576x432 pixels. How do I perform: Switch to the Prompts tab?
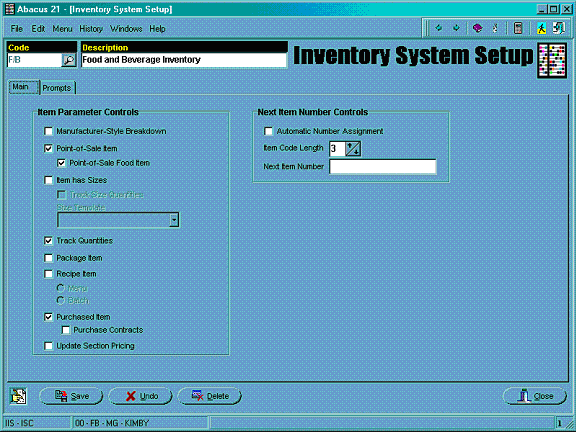point(57,88)
